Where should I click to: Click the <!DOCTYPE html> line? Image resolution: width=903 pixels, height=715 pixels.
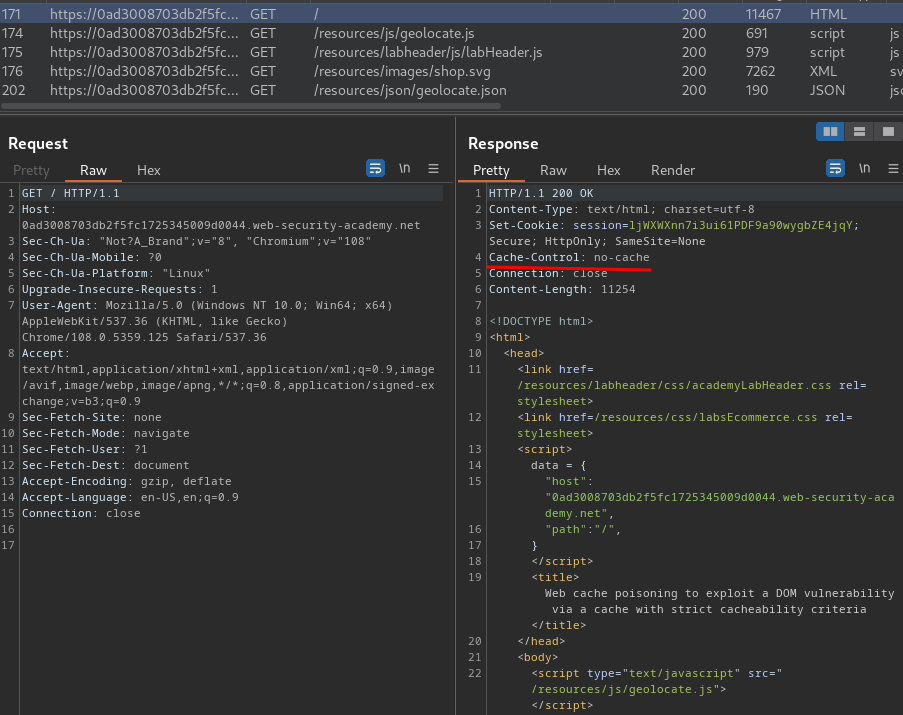(x=541, y=321)
